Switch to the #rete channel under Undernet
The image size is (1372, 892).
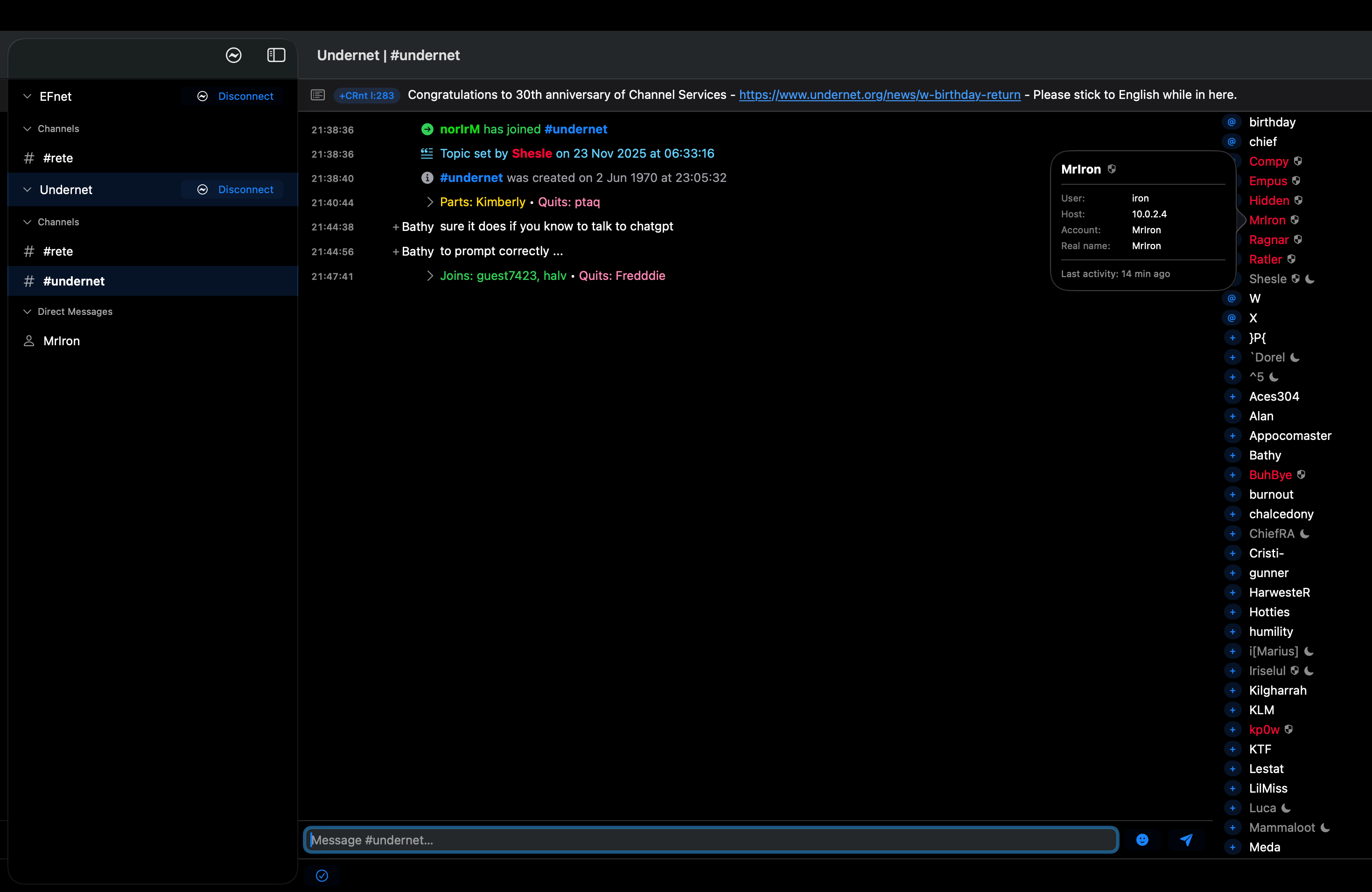tap(58, 251)
